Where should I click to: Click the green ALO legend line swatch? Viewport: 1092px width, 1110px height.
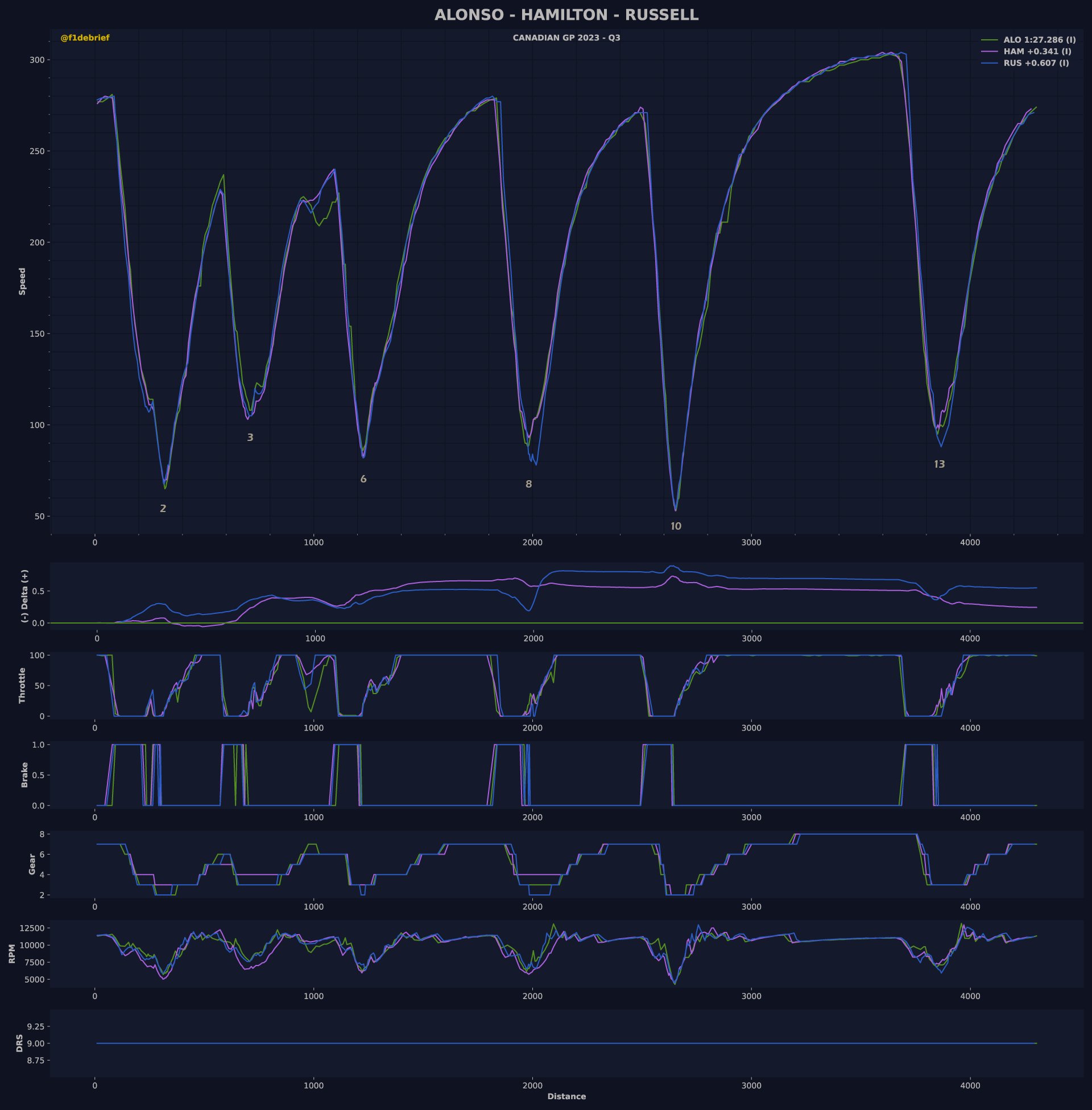coord(990,40)
